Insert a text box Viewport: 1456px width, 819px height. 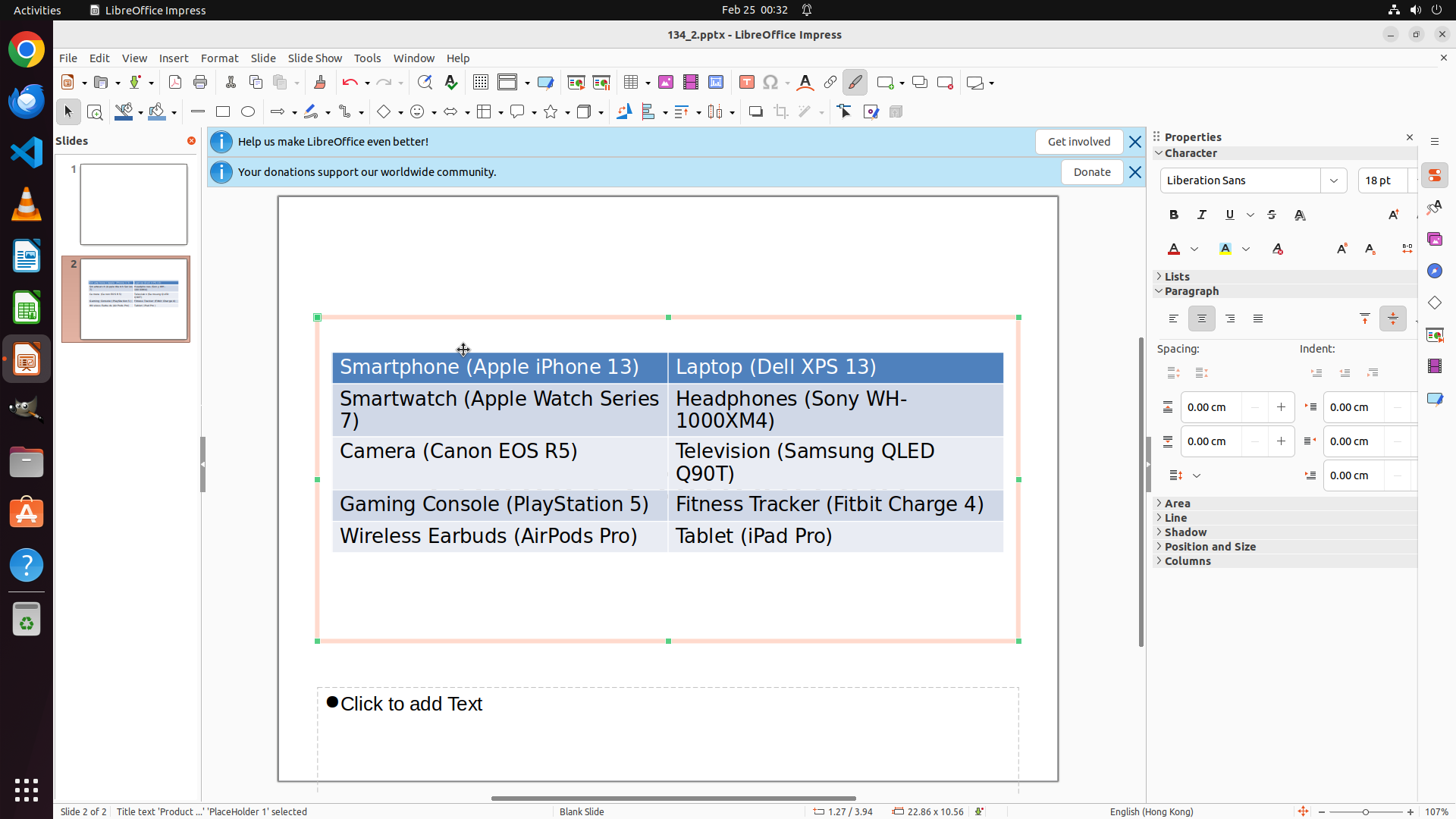pyautogui.click(x=747, y=83)
